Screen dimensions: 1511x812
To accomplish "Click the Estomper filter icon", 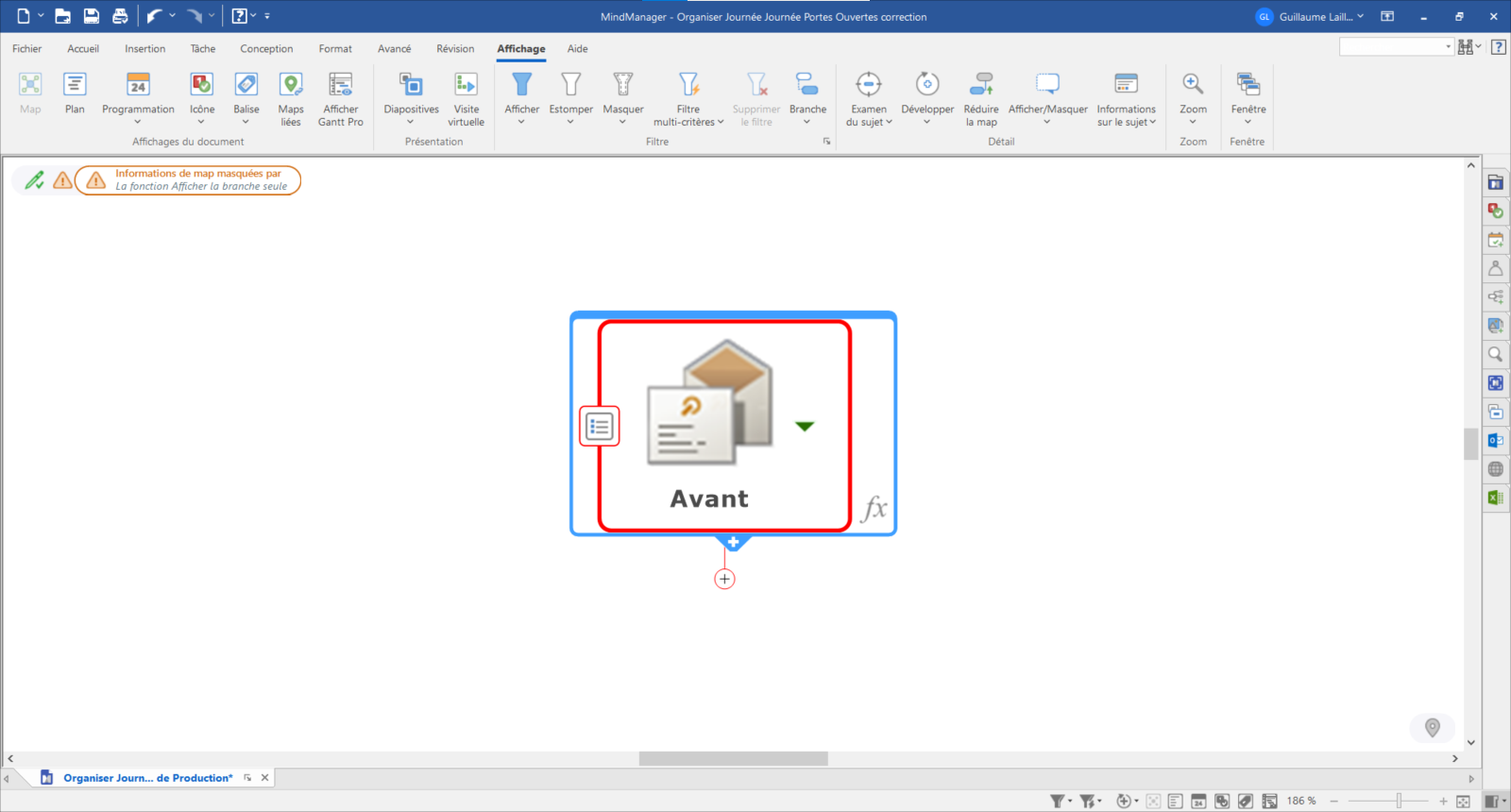I will click(570, 98).
